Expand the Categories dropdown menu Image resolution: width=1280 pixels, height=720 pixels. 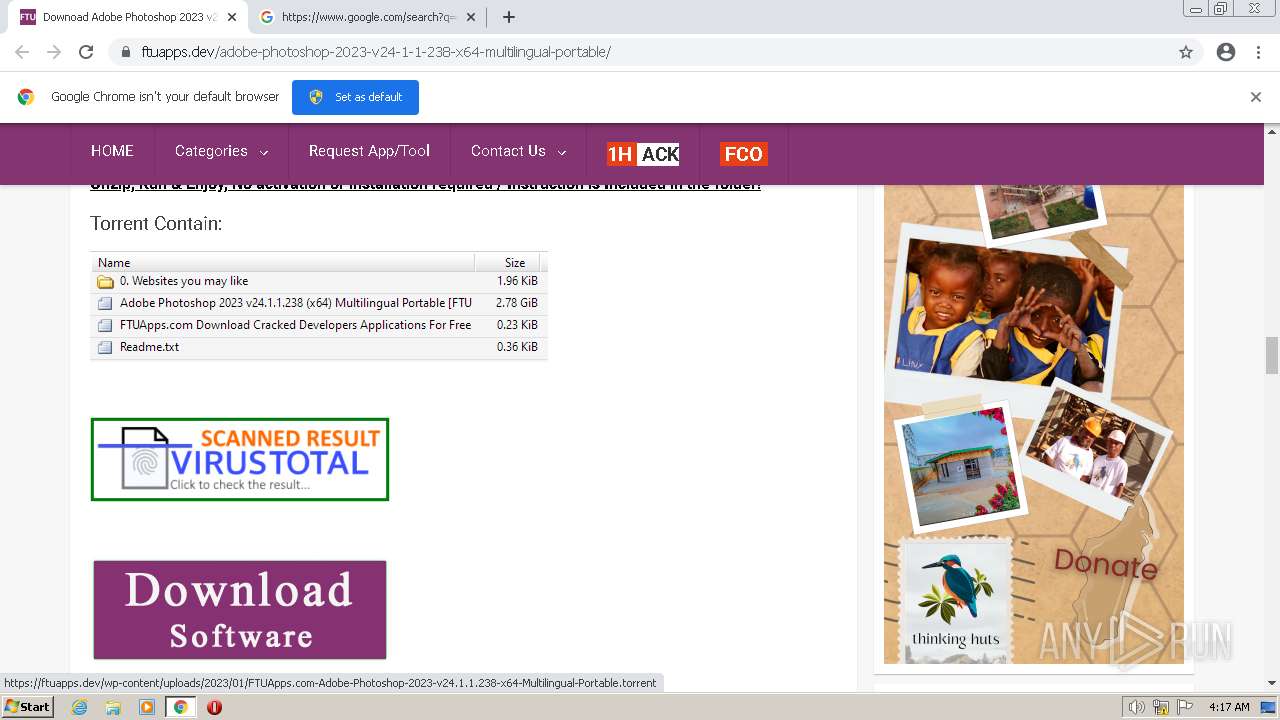pyautogui.click(x=221, y=151)
